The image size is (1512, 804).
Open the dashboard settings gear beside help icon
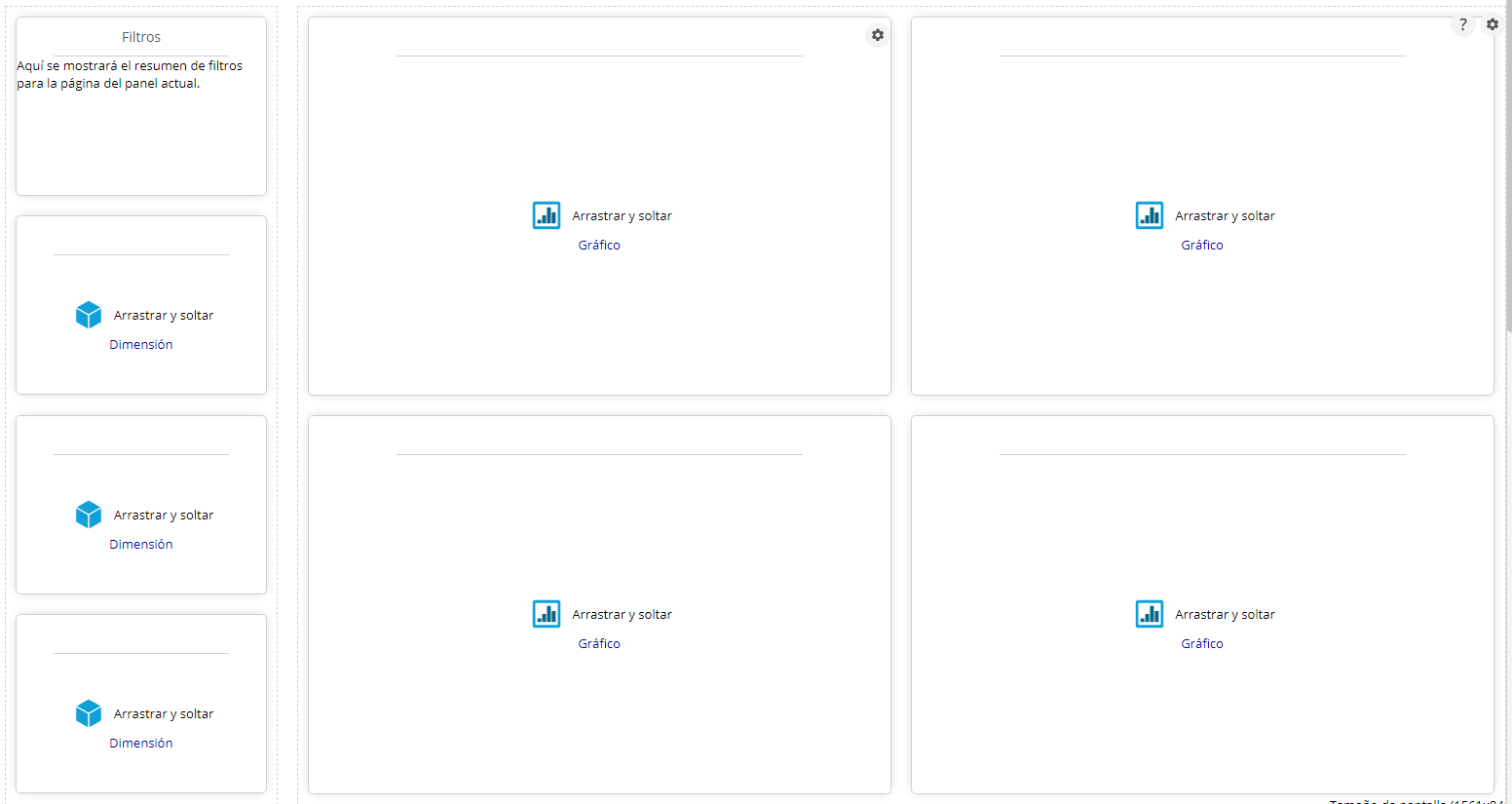coord(1492,24)
